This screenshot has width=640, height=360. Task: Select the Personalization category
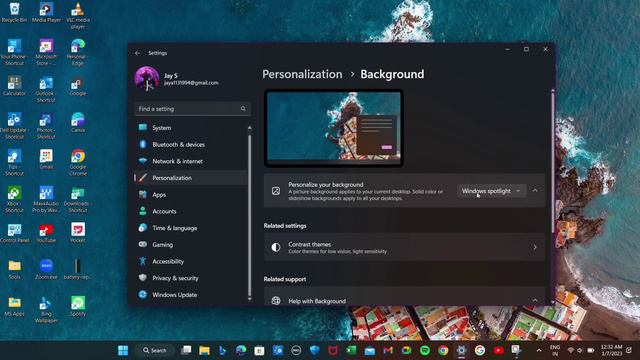pyautogui.click(x=190, y=178)
